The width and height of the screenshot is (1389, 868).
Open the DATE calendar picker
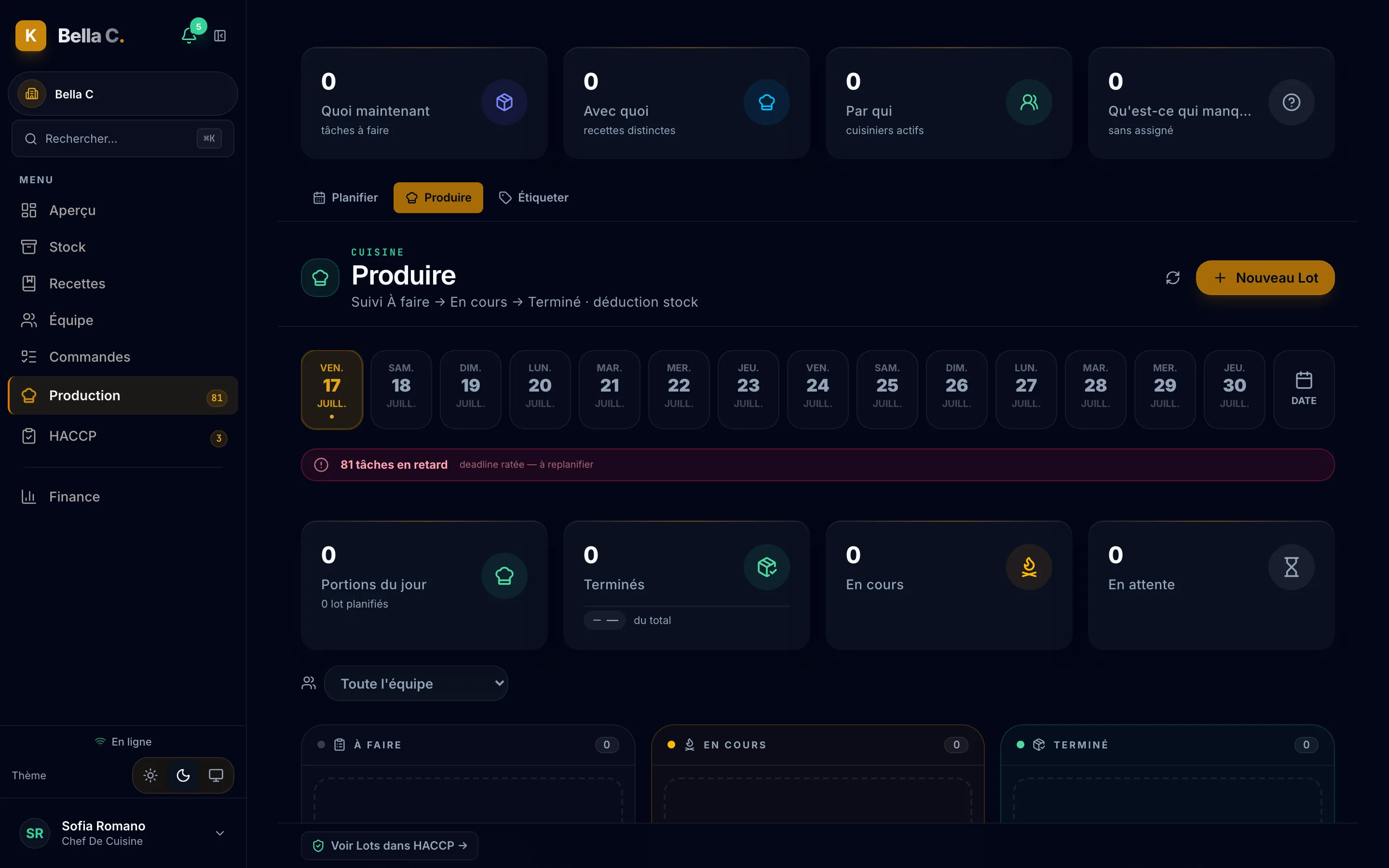tap(1304, 389)
